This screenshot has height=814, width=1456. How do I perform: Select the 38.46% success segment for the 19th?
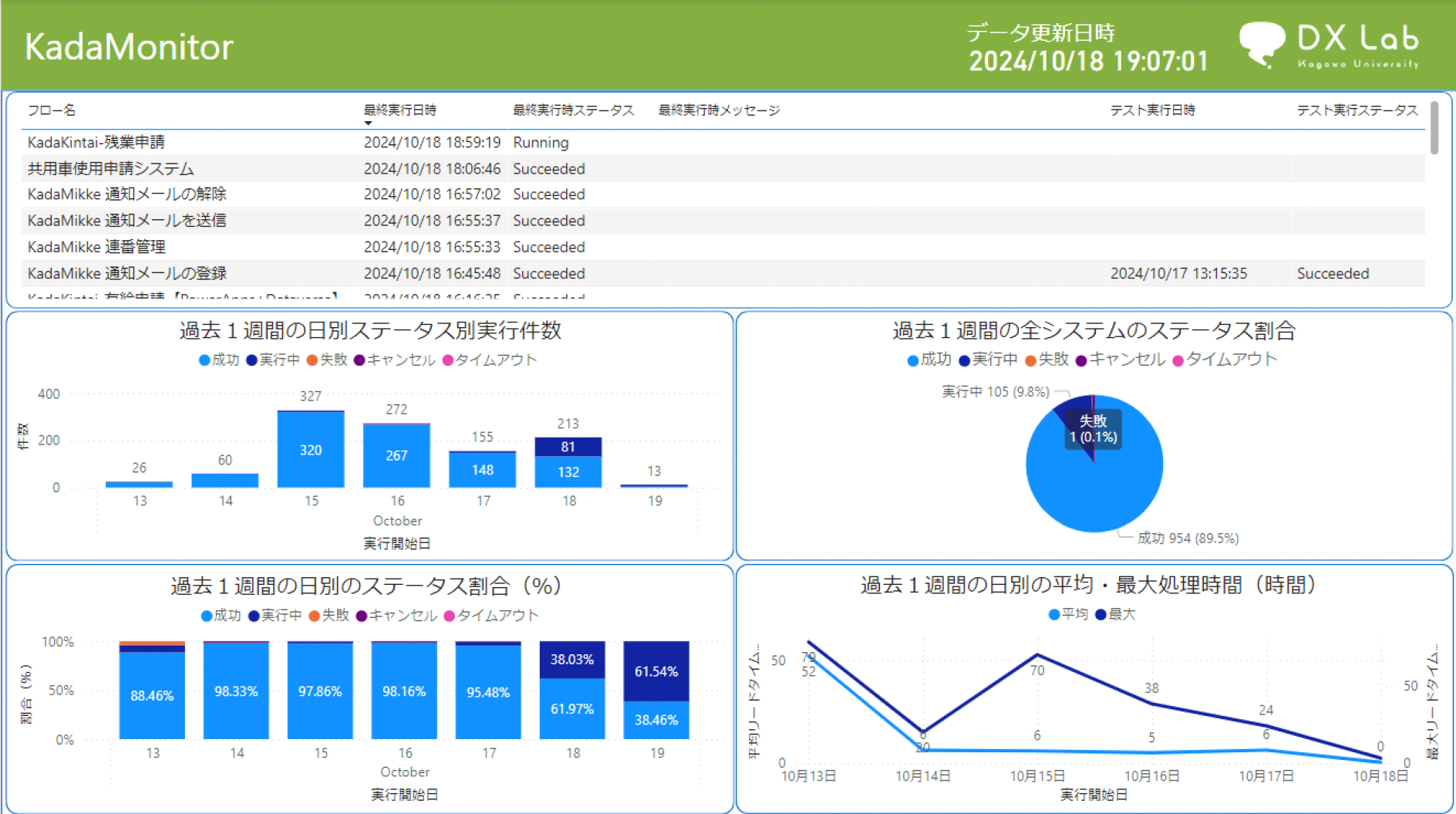click(656, 721)
